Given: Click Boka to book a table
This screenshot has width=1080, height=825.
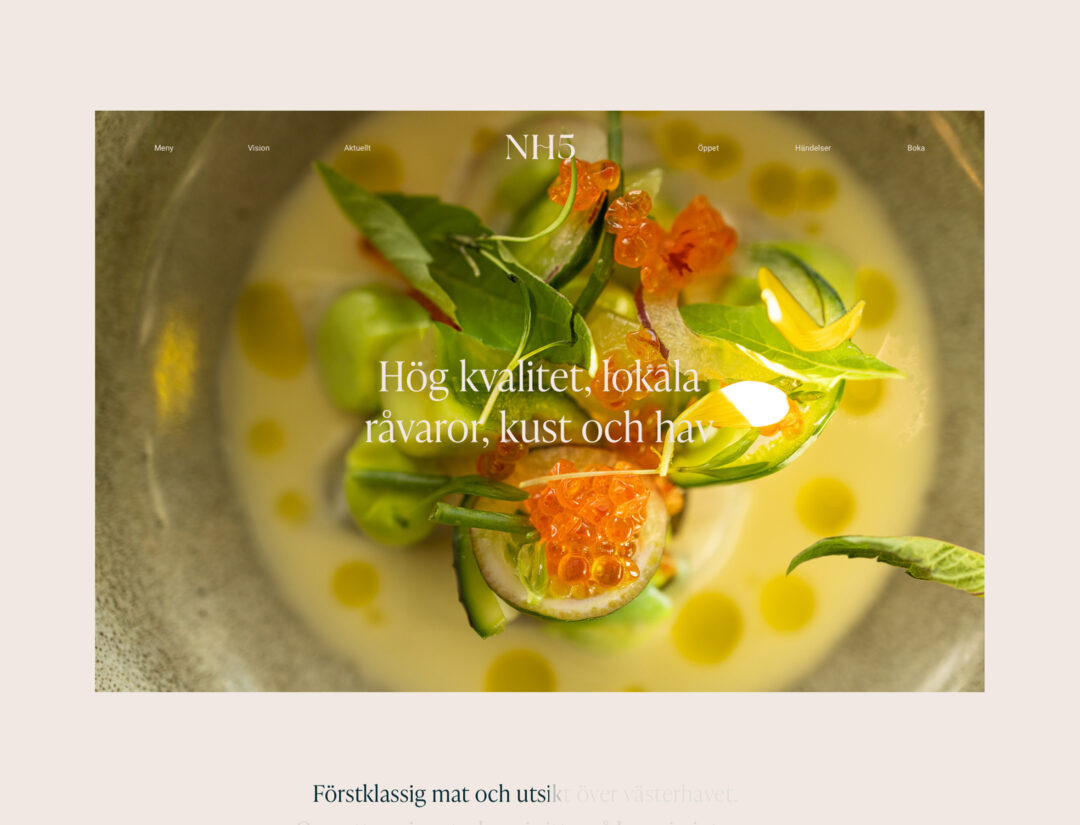Looking at the screenshot, I should coord(915,148).
